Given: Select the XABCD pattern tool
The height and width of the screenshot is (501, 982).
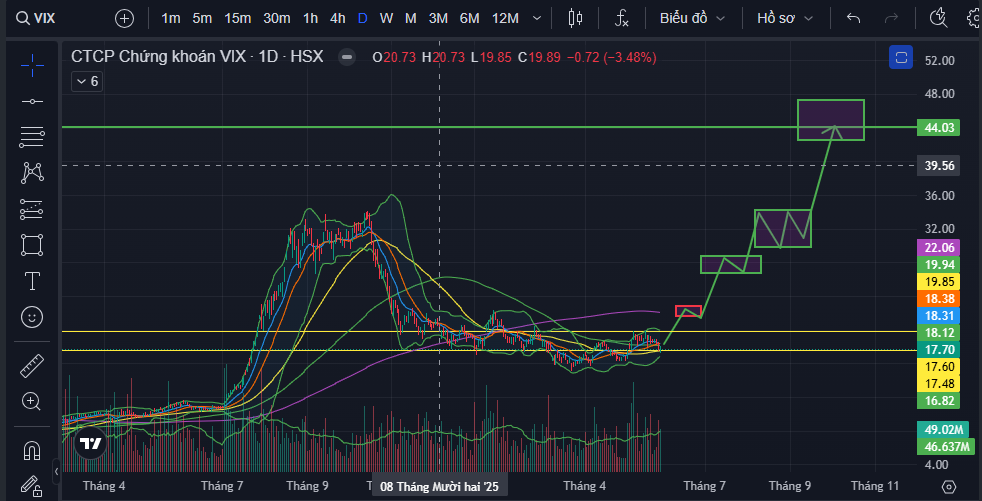Looking at the screenshot, I should 32,173.
